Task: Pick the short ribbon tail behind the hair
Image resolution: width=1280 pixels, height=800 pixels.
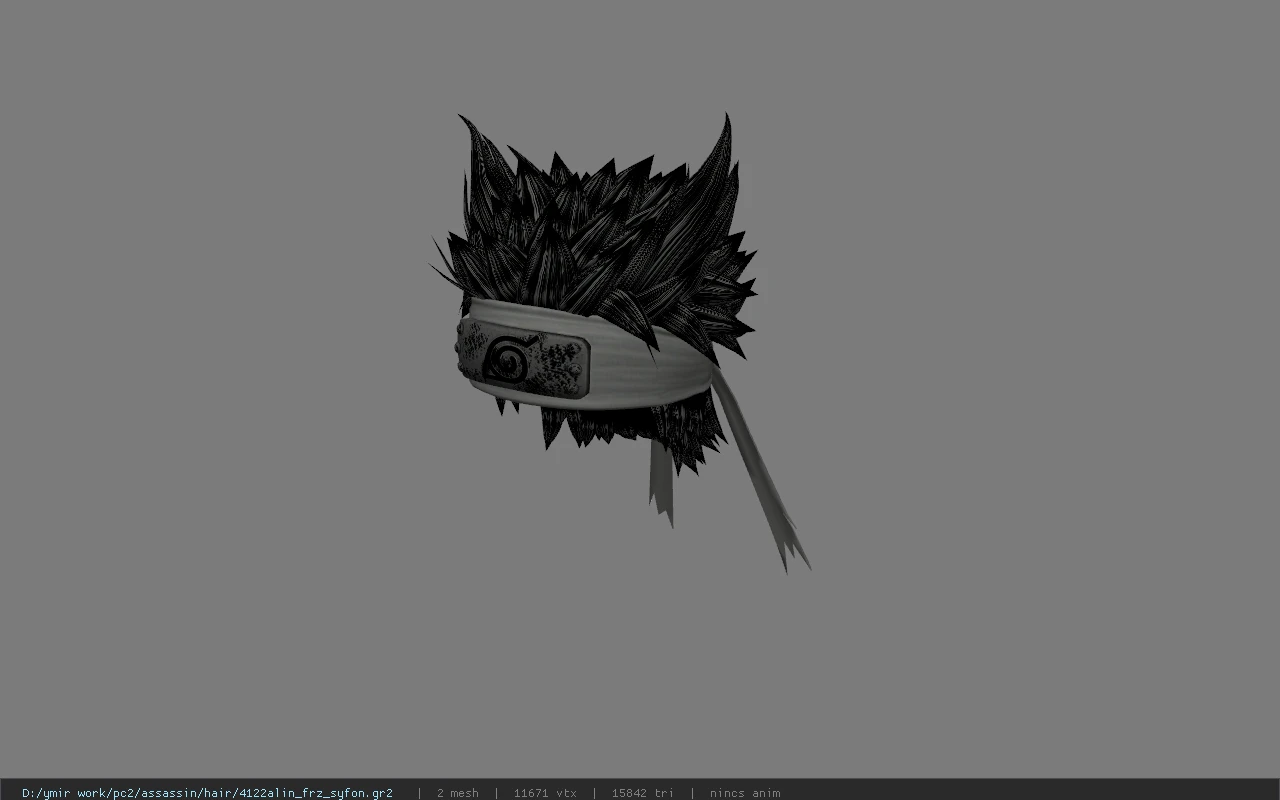Action: tap(661, 480)
